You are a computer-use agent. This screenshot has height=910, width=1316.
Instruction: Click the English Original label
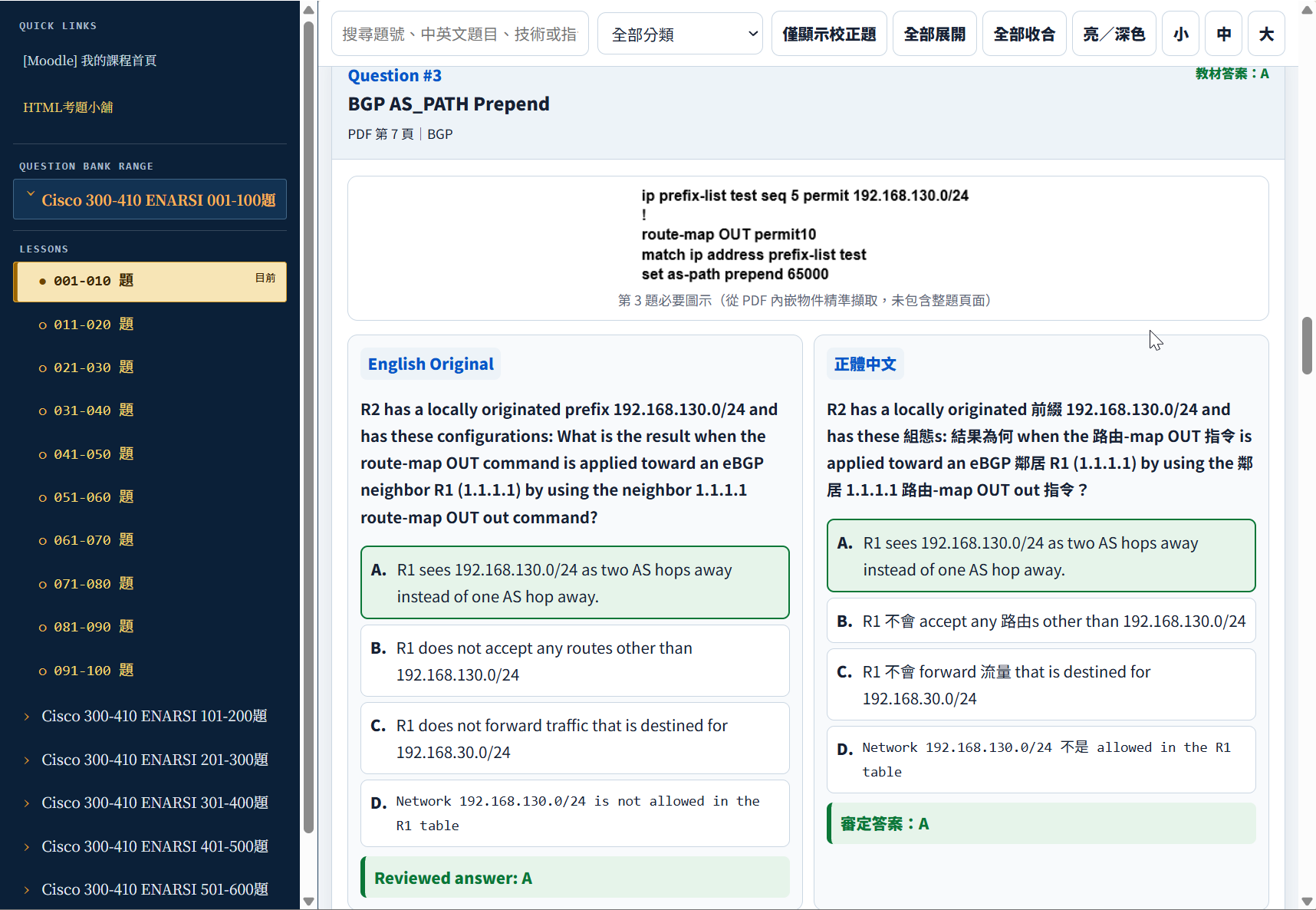point(431,364)
